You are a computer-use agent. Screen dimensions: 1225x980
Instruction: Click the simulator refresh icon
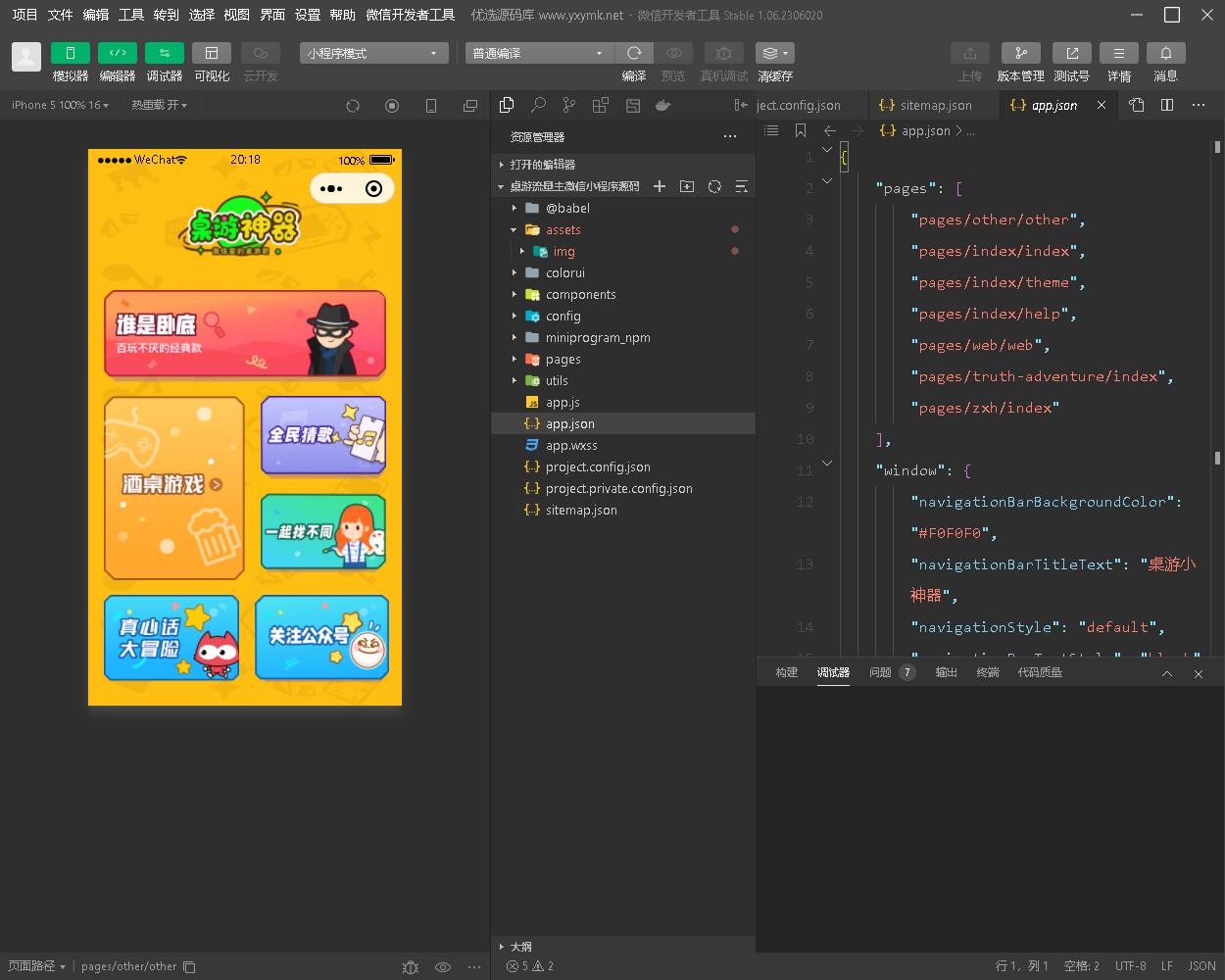click(353, 105)
